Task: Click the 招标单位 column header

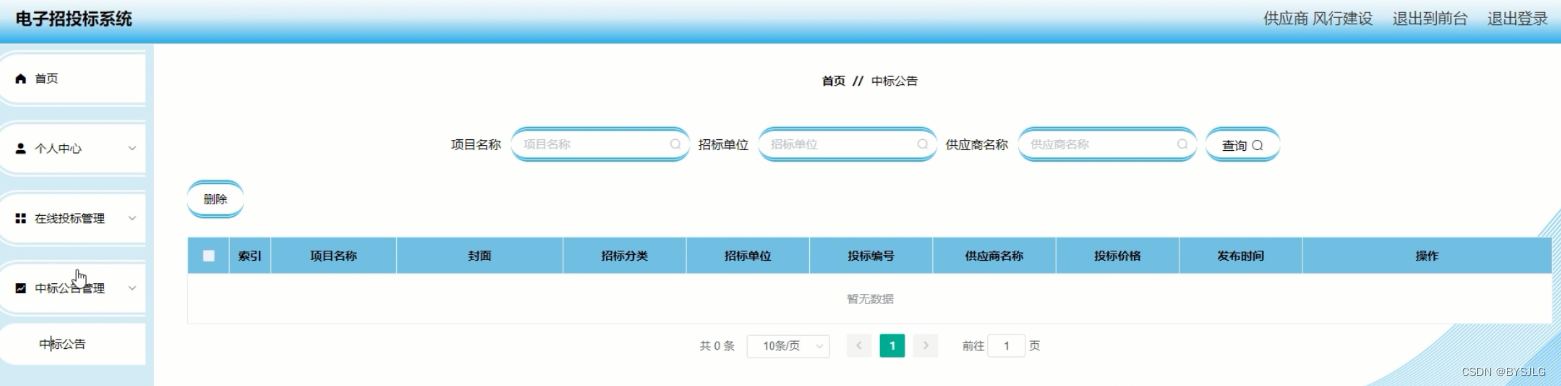Action: (x=748, y=256)
